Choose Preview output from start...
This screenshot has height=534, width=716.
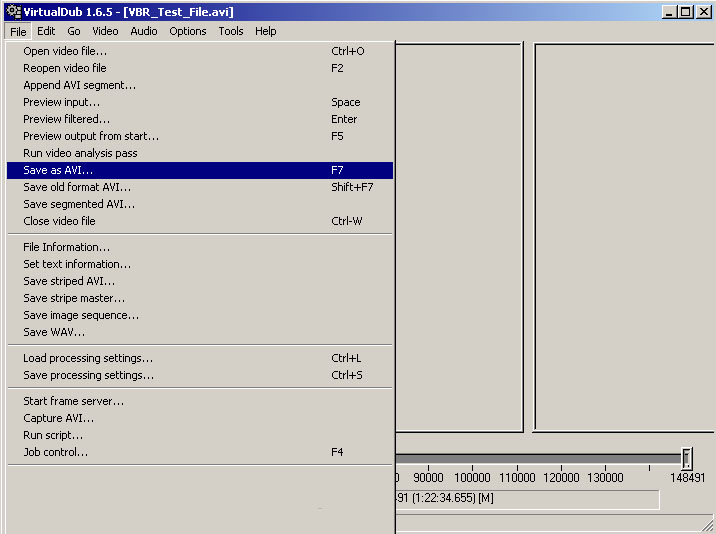(x=200, y=136)
